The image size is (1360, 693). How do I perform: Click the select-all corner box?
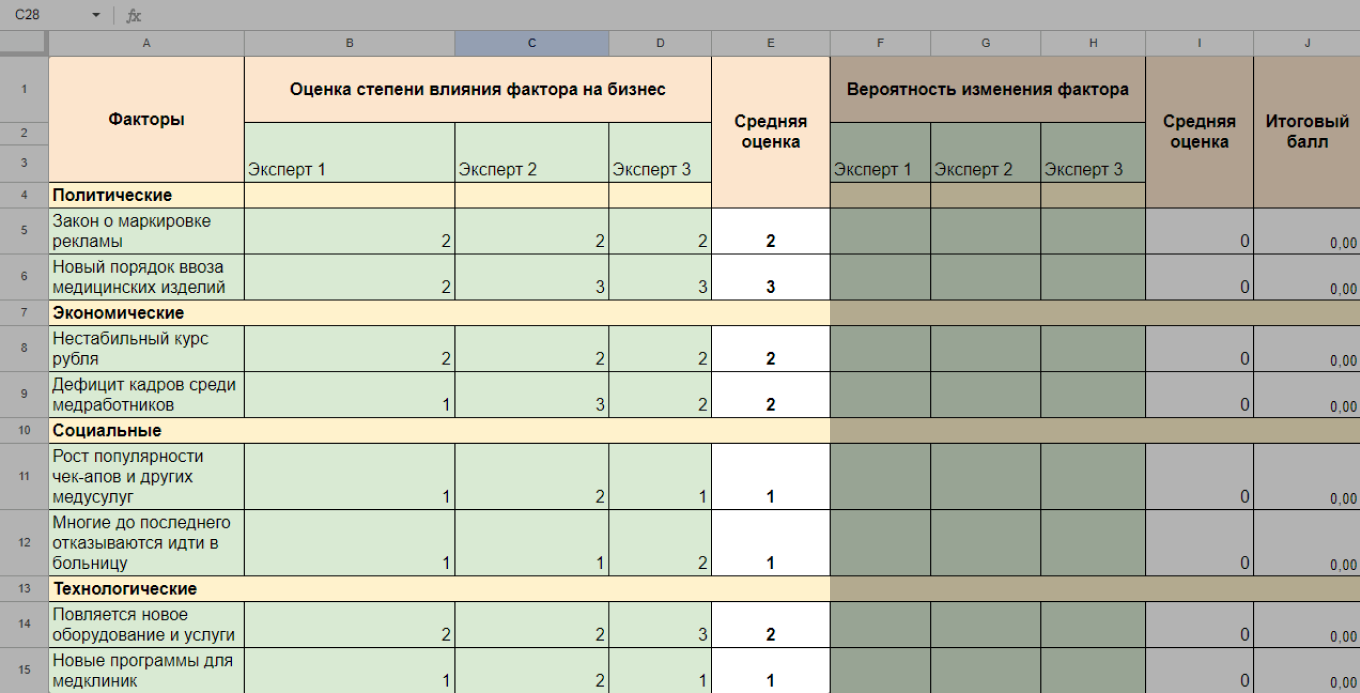[24, 43]
